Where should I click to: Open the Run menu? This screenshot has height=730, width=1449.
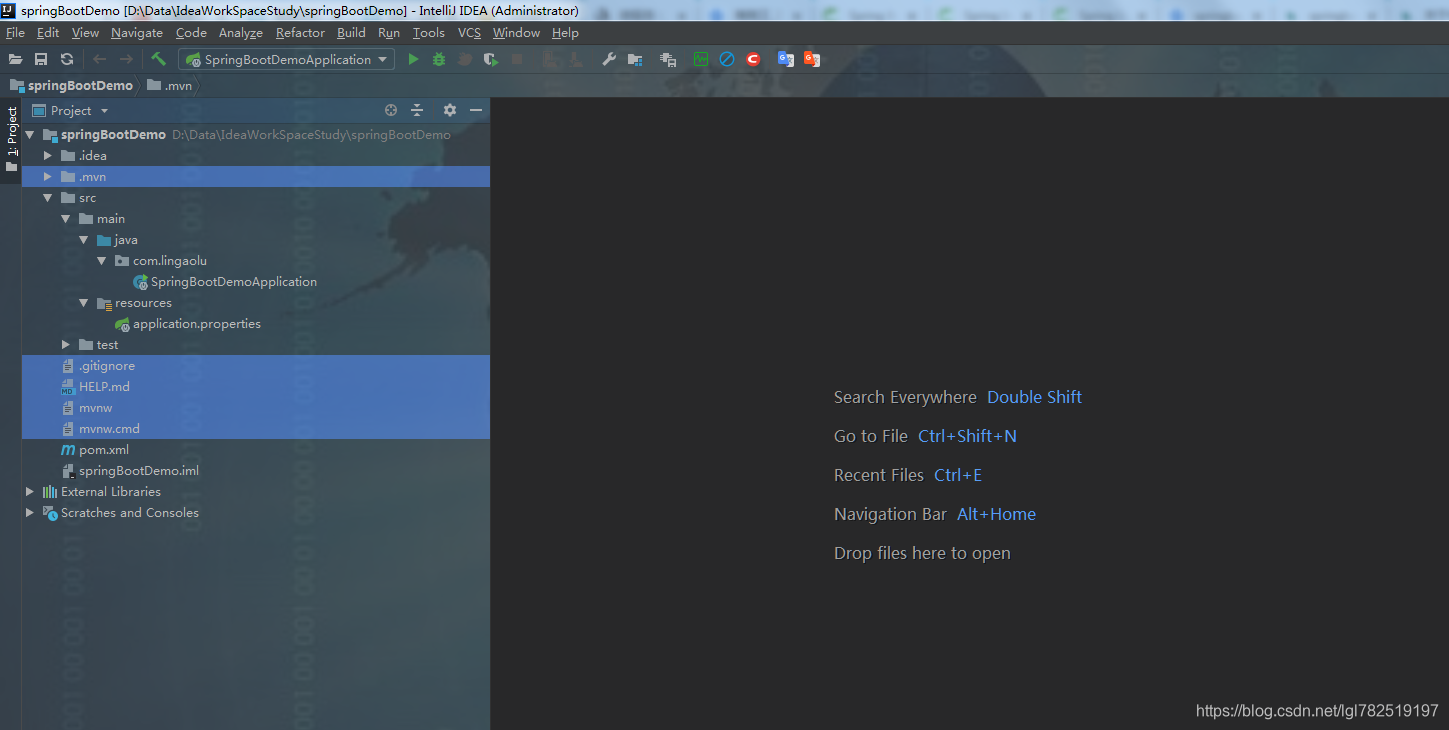click(x=389, y=33)
